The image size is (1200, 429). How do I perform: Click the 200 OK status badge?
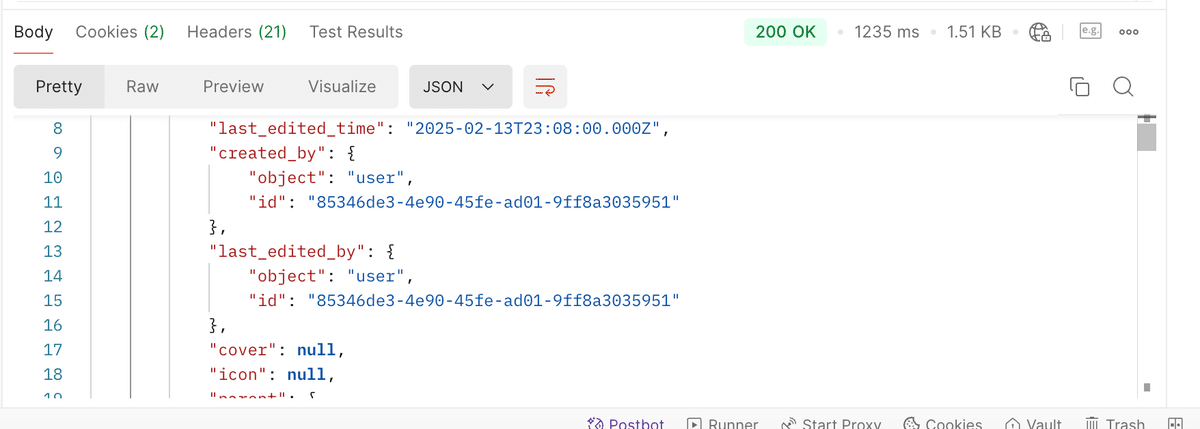click(785, 32)
